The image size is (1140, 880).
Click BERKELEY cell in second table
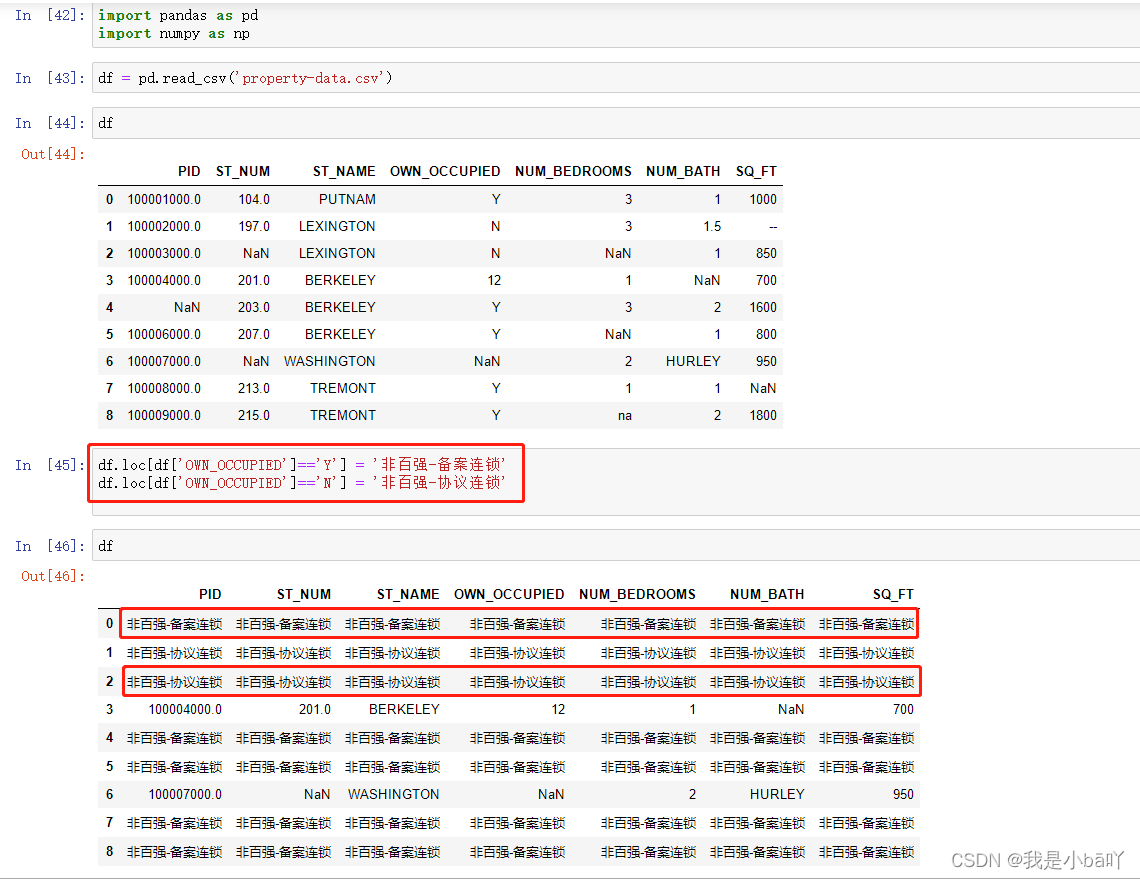pos(404,709)
